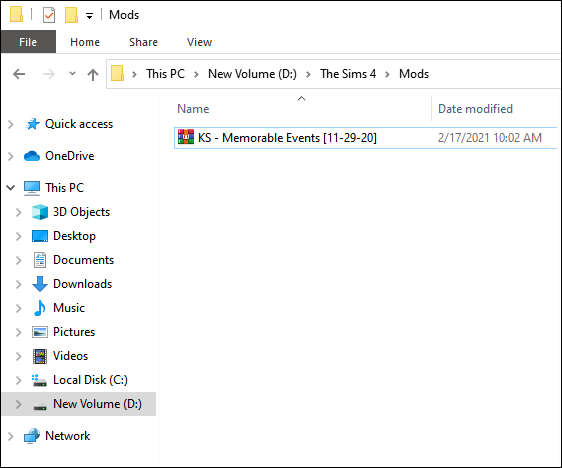This screenshot has height=468, width=562.
Task: Select The Sims 4 breadcrumb segment
Action: [x=348, y=74]
